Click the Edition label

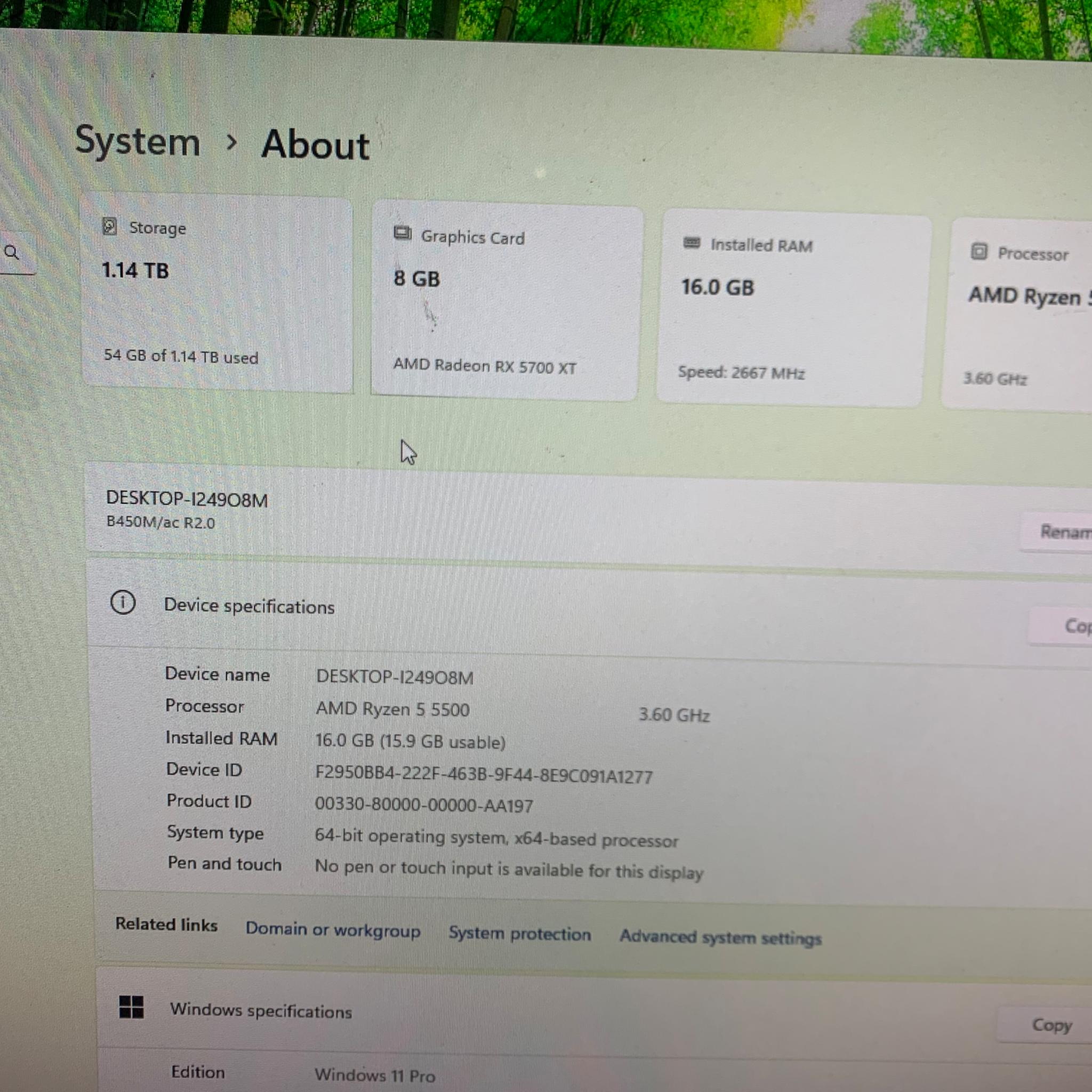click(x=198, y=1072)
